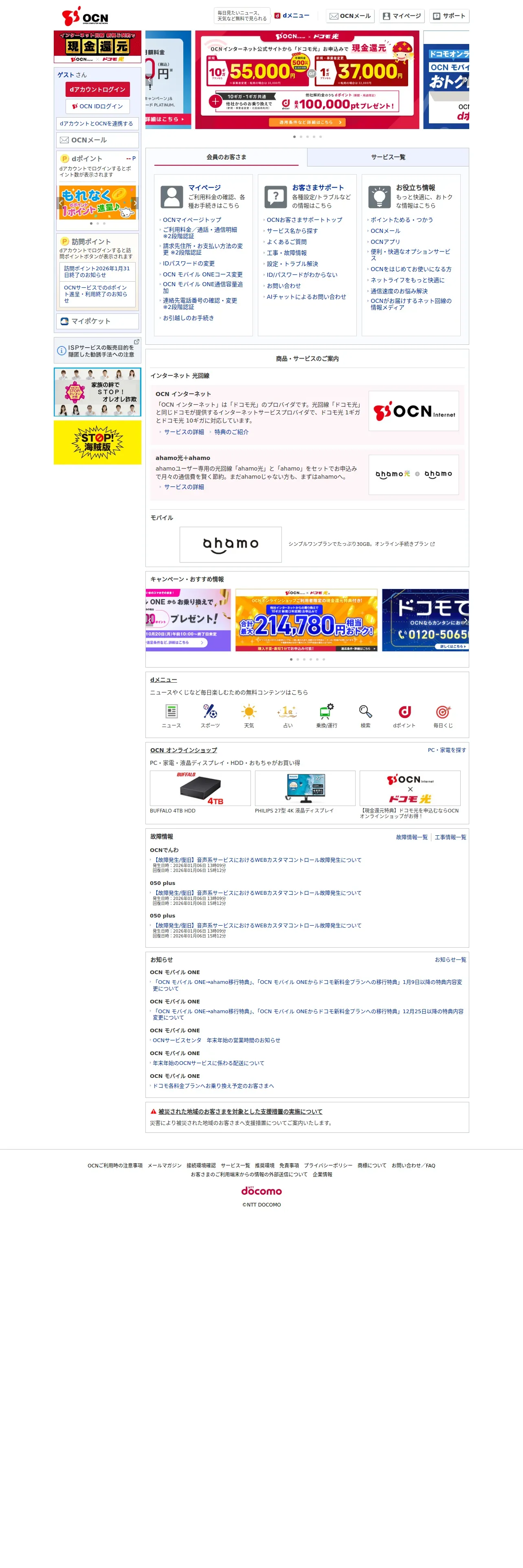Open OCN インターネット サービスの詳細 link
The height and width of the screenshot is (1568, 523).
(184, 432)
